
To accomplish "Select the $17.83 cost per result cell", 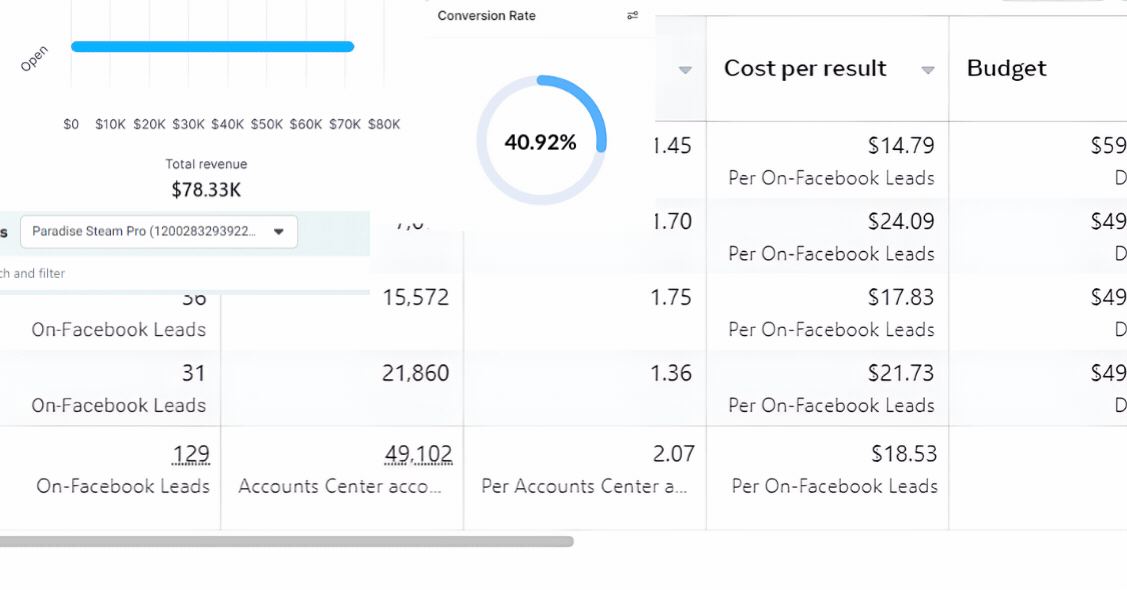I will point(827,313).
